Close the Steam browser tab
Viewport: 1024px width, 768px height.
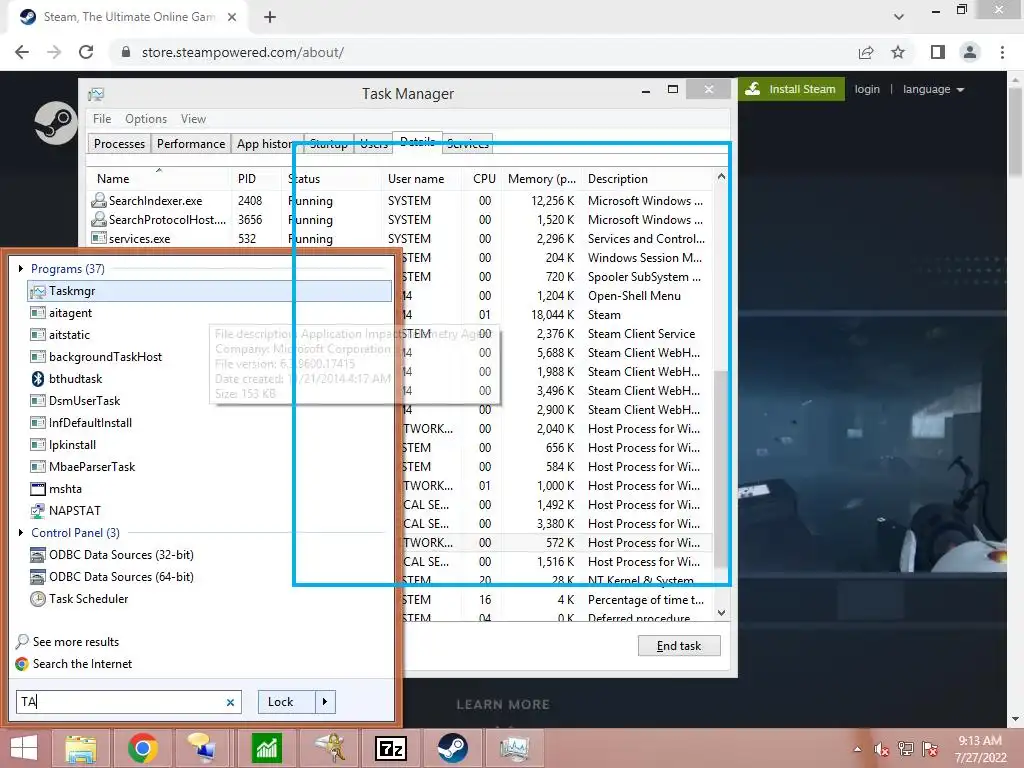(x=232, y=18)
